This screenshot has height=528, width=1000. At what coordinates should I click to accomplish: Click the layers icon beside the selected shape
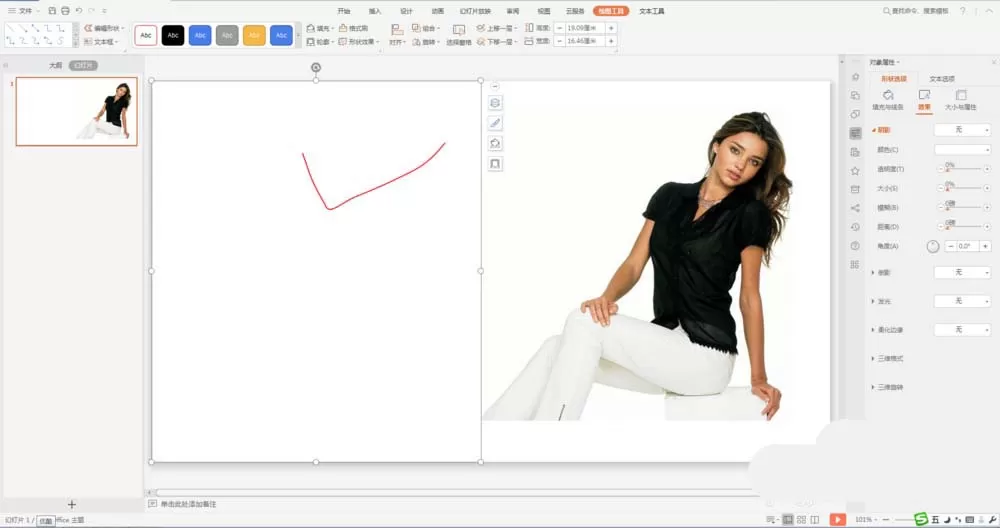pyautogui.click(x=495, y=103)
